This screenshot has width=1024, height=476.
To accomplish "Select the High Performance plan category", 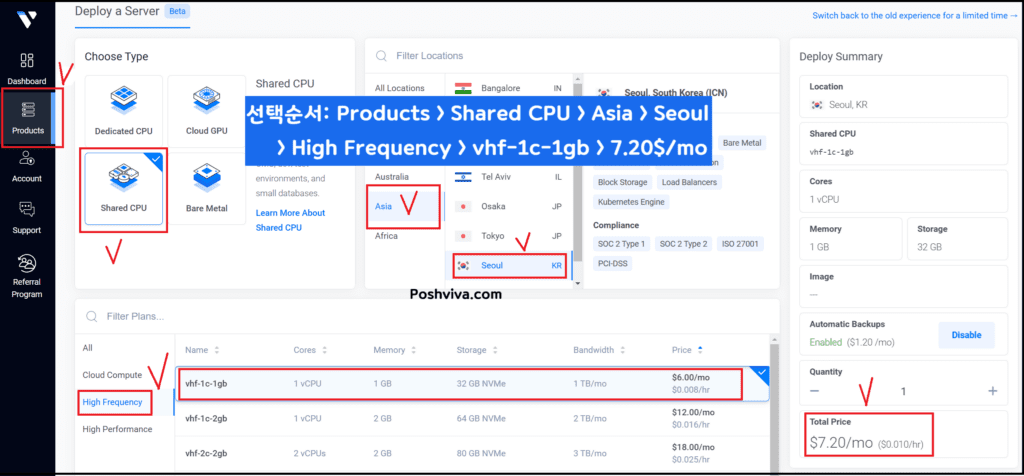I will click(118, 429).
